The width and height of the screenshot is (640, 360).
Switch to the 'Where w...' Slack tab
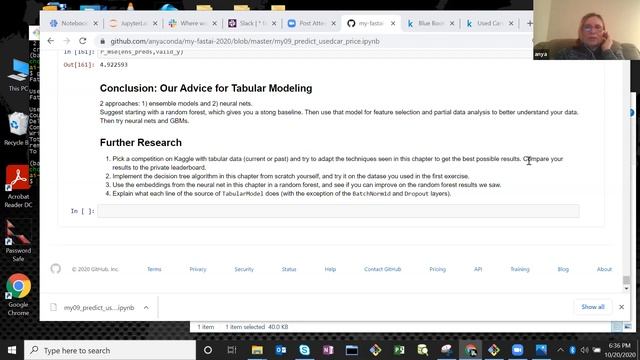pos(193,23)
